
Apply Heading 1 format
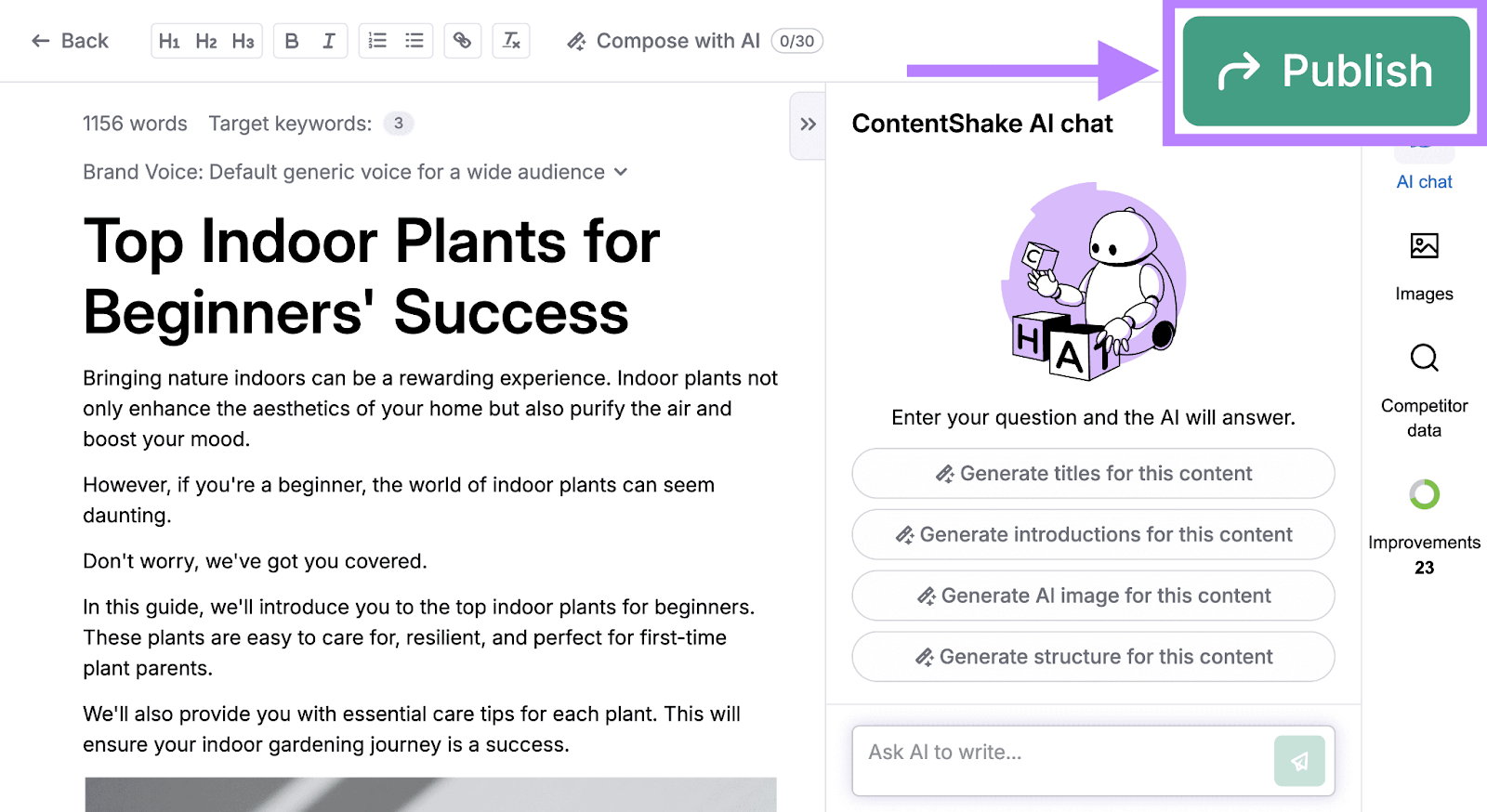(169, 41)
